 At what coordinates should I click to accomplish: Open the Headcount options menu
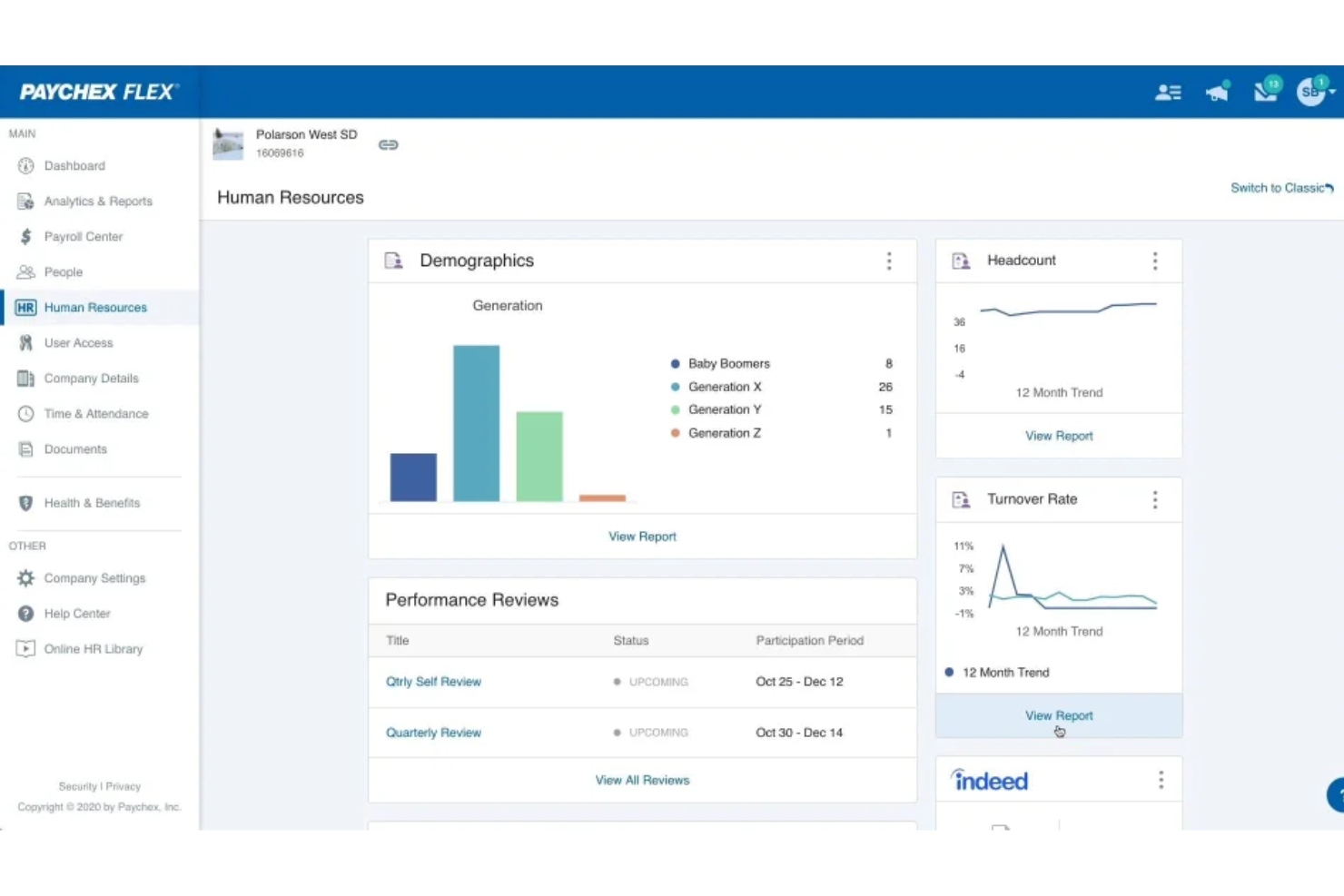1155,261
